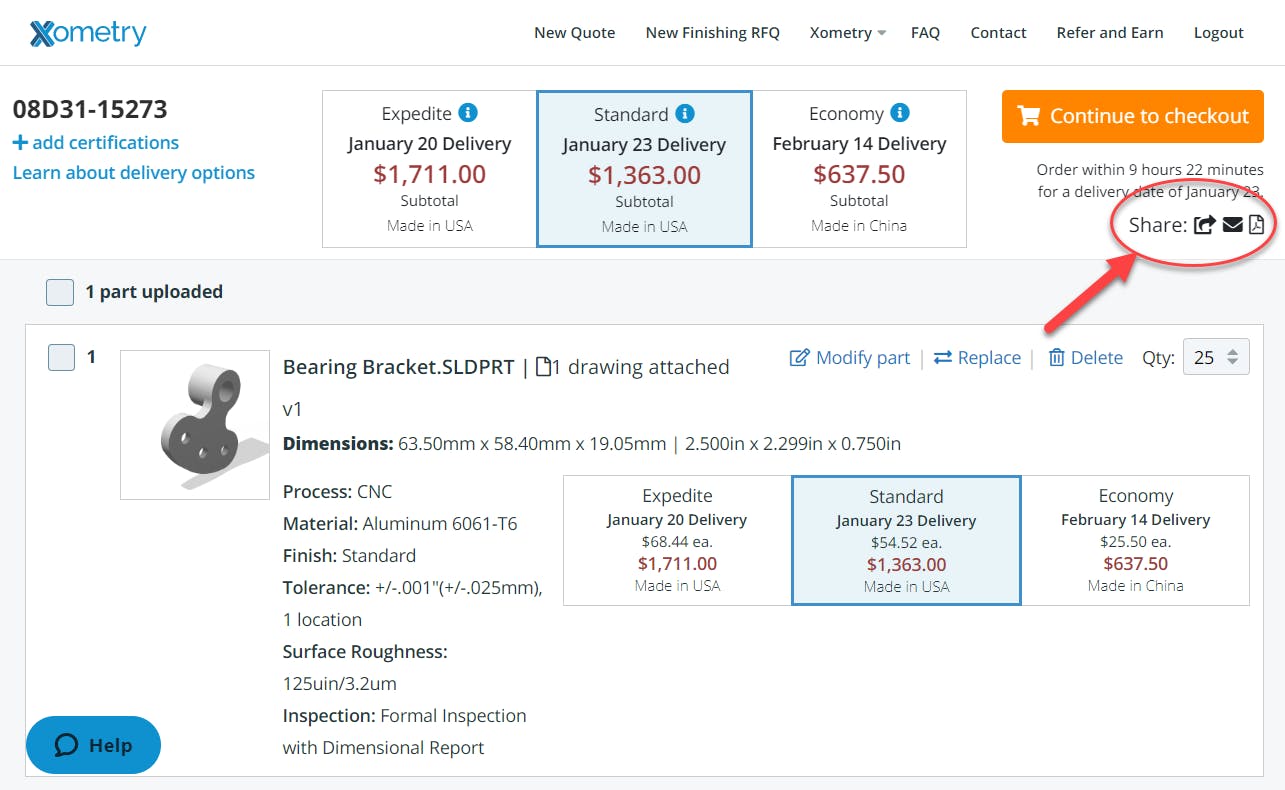This screenshot has width=1285, height=790.
Task: Click the attached drawing document icon
Action: click(x=543, y=367)
